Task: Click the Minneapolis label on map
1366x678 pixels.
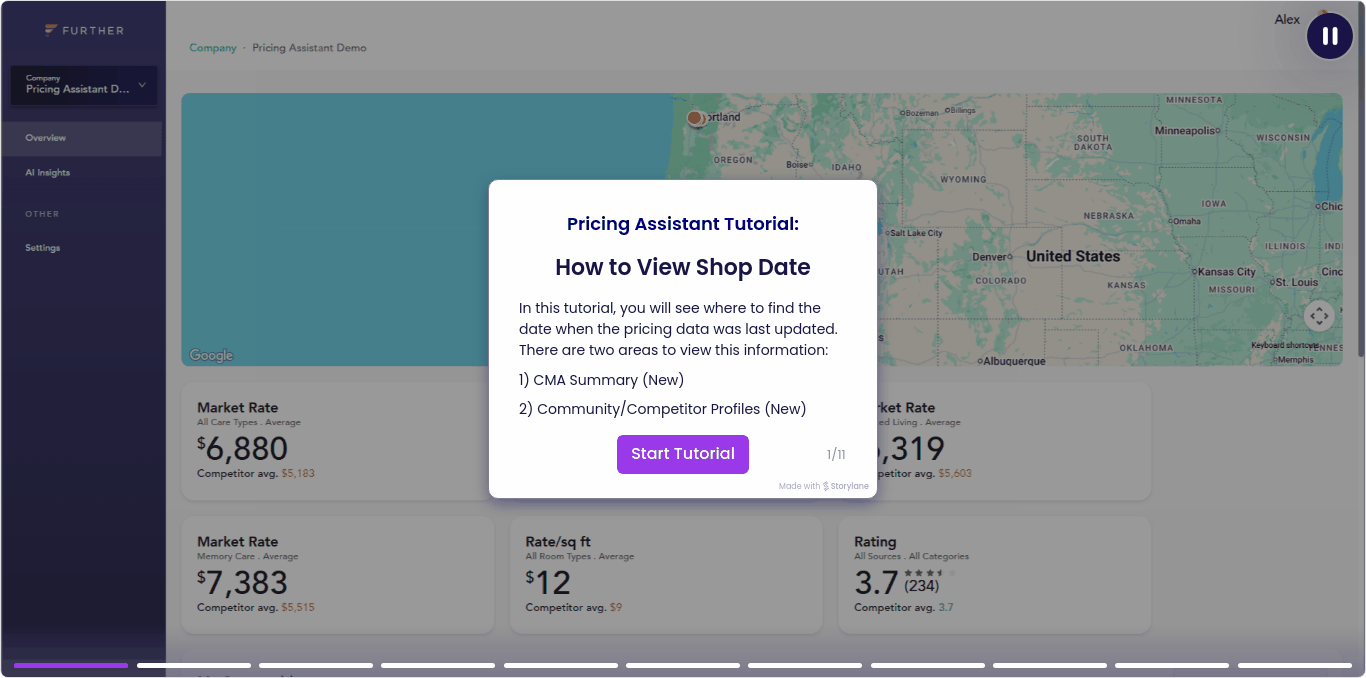Action: 1187,130
